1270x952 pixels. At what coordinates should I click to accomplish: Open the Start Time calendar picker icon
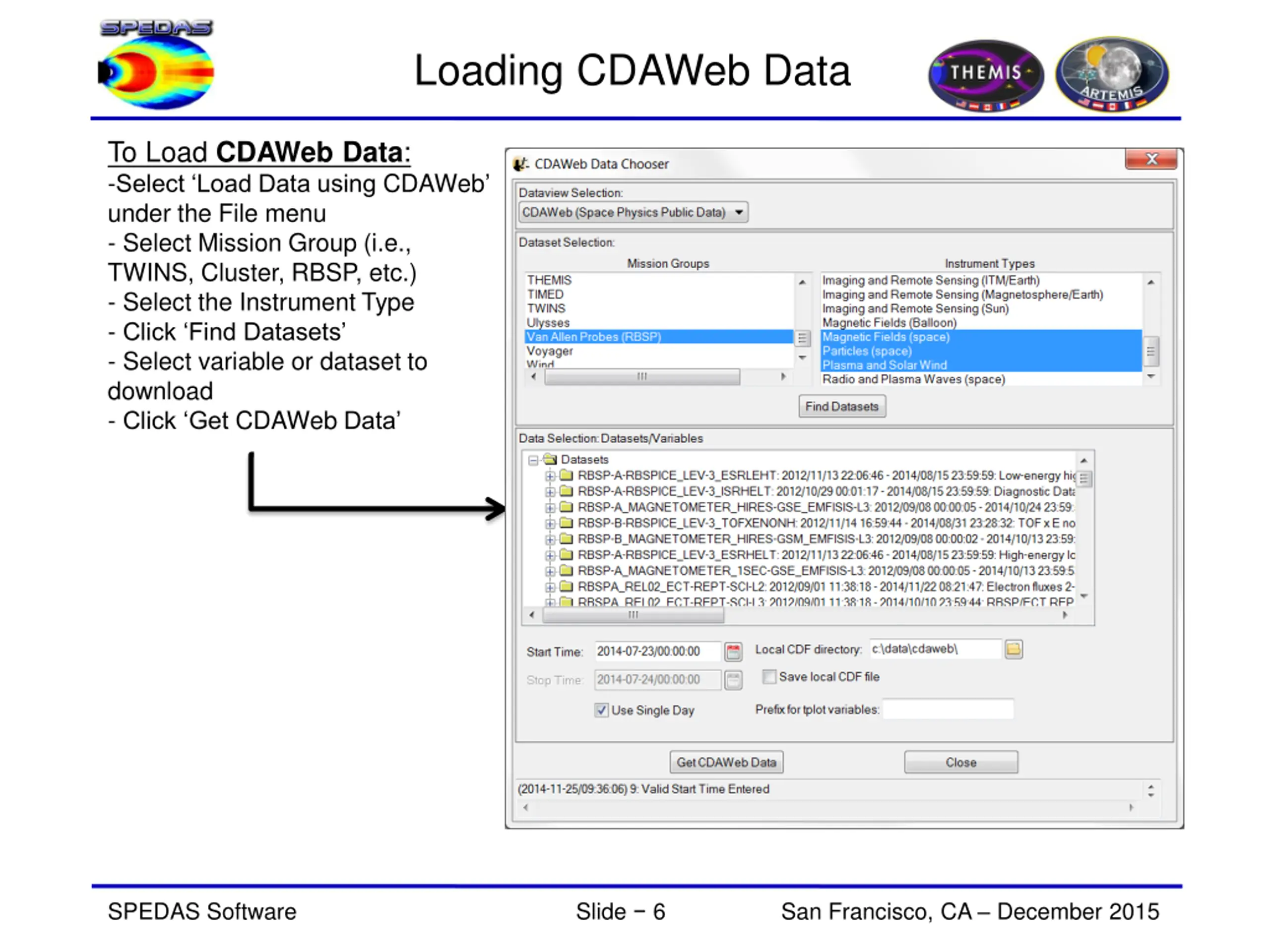[733, 652]
